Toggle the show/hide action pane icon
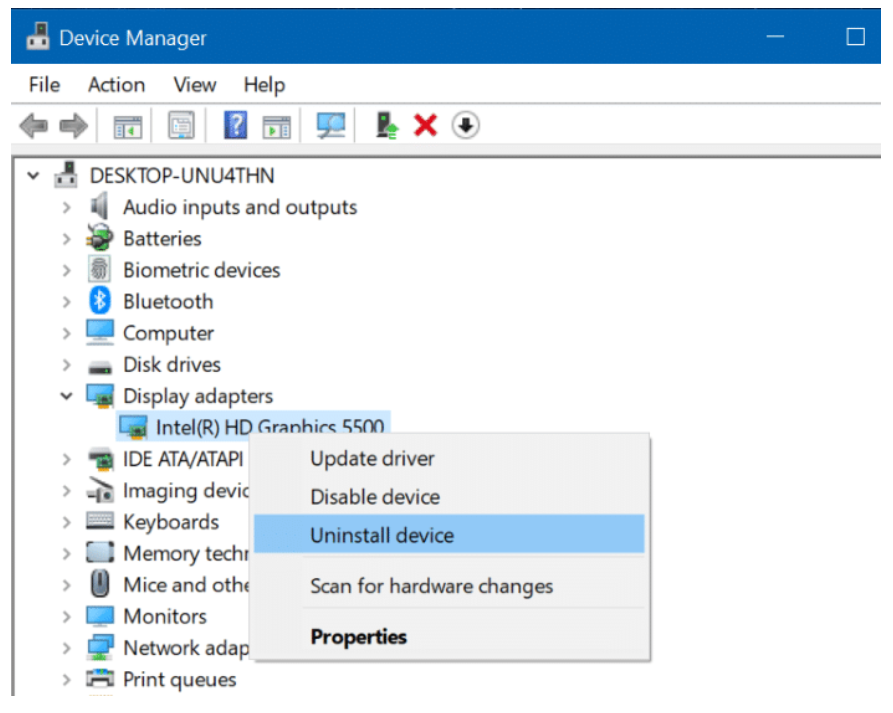 [x=276, y=126]
